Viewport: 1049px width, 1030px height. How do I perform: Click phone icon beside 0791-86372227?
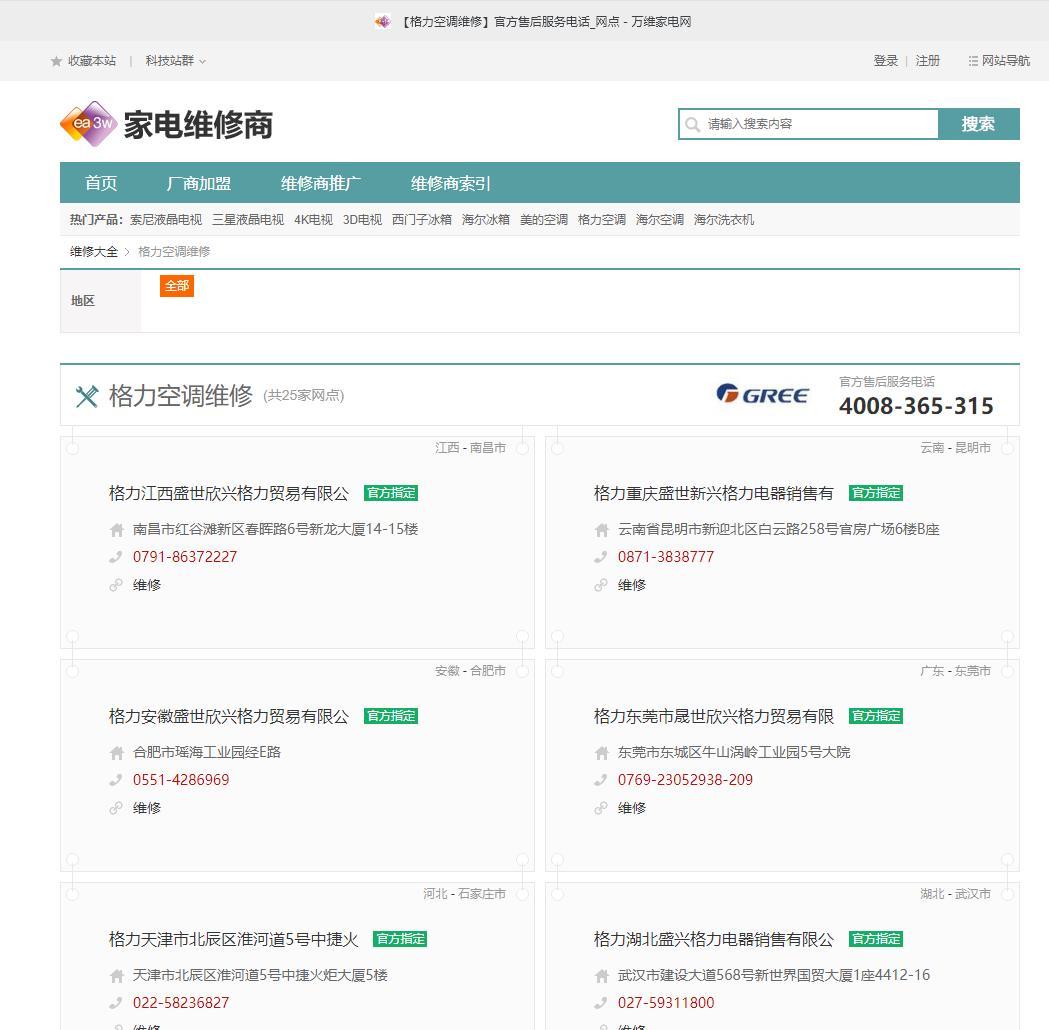tap(116, 556)
